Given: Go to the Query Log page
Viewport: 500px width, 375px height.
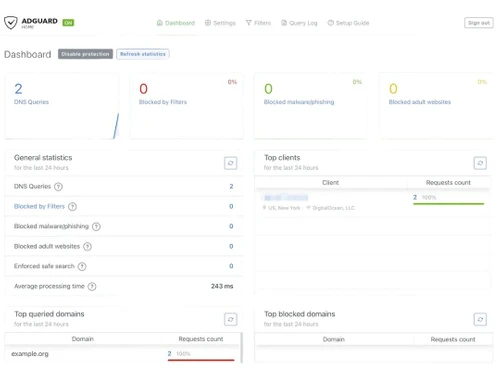Looking at the screenshot, I should click(299, 23).
